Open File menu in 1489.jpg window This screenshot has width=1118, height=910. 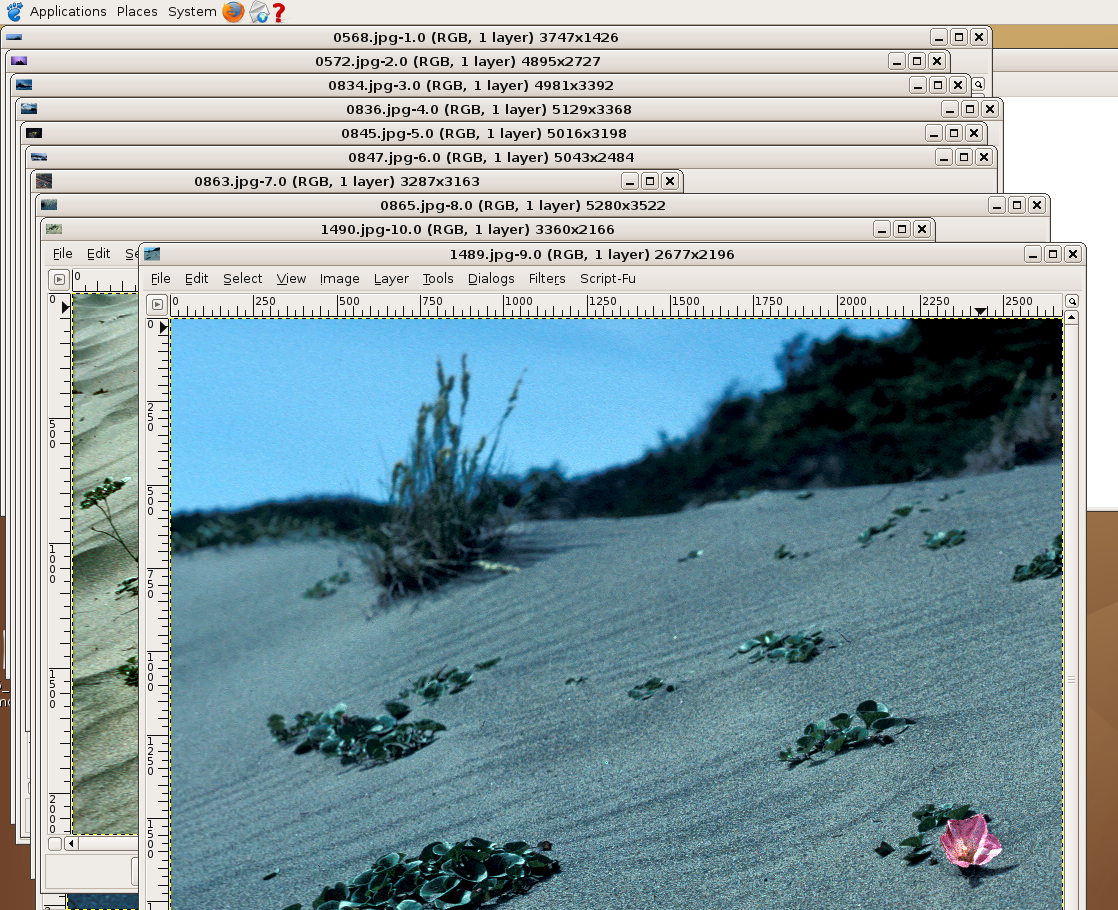160,279
